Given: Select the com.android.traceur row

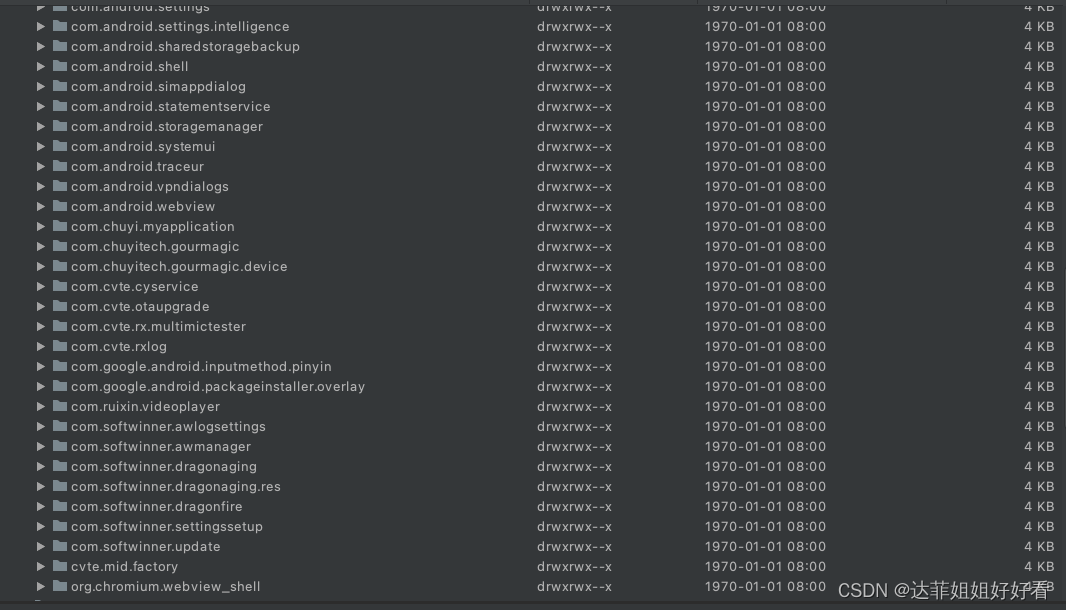Looking at the screenshot, I should click(x=533, y=166).
